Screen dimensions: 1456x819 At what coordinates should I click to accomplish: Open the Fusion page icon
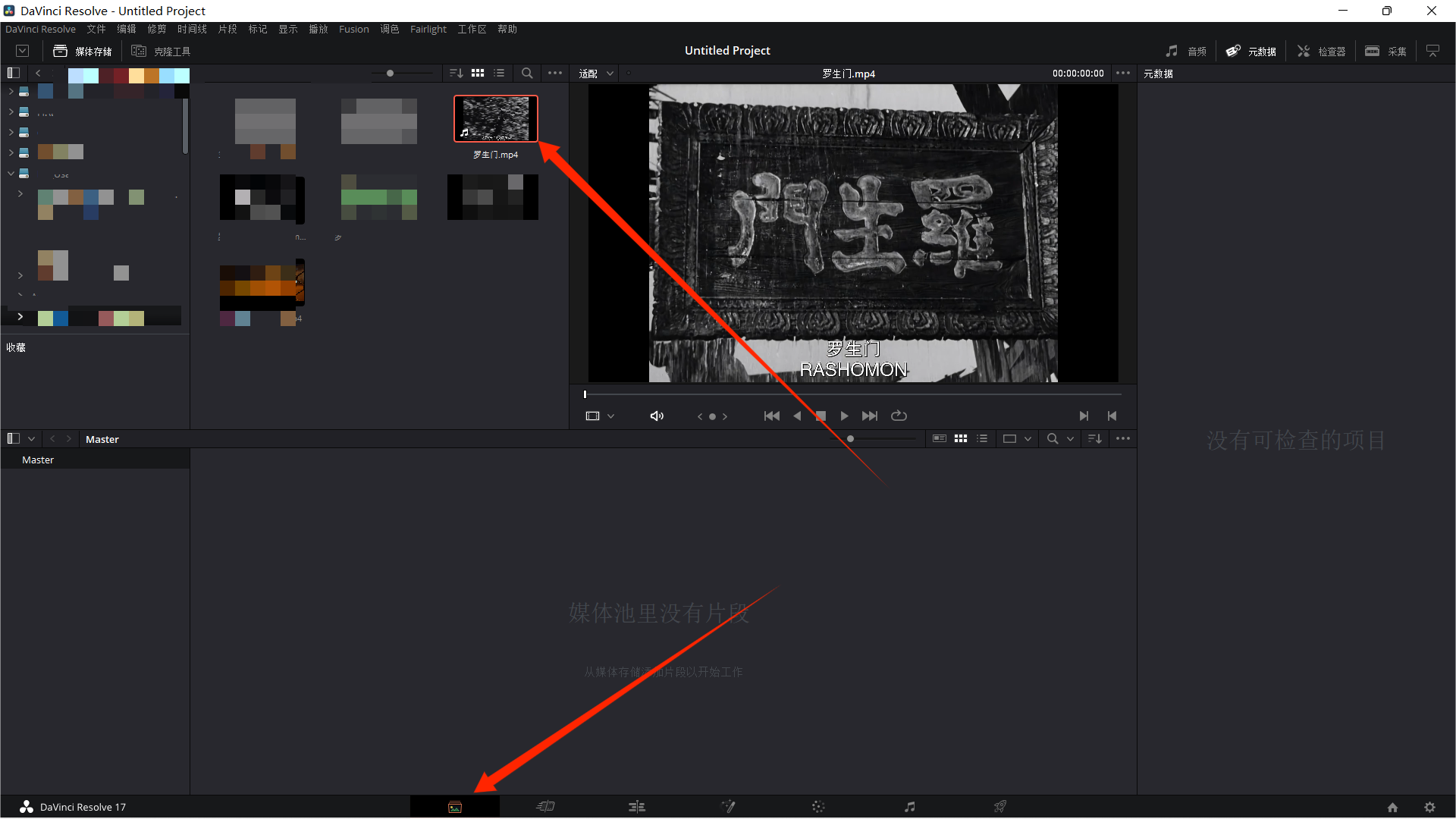point(728,807)
